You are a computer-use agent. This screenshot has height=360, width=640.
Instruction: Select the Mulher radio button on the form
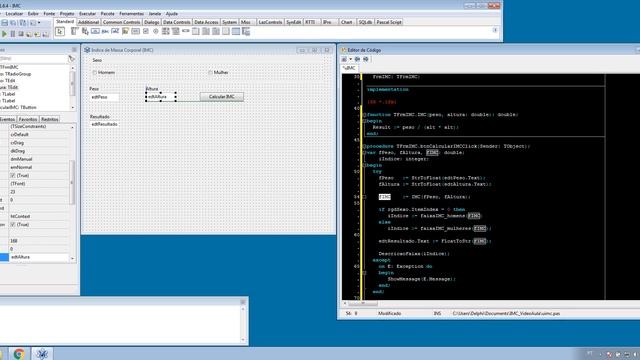point(210,73)
